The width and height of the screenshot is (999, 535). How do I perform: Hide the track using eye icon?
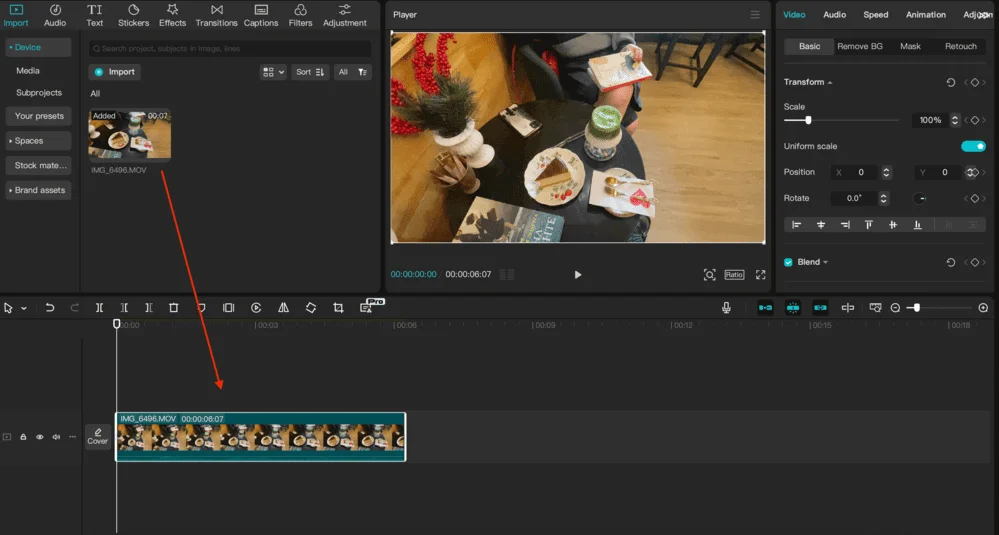[40, 437]
